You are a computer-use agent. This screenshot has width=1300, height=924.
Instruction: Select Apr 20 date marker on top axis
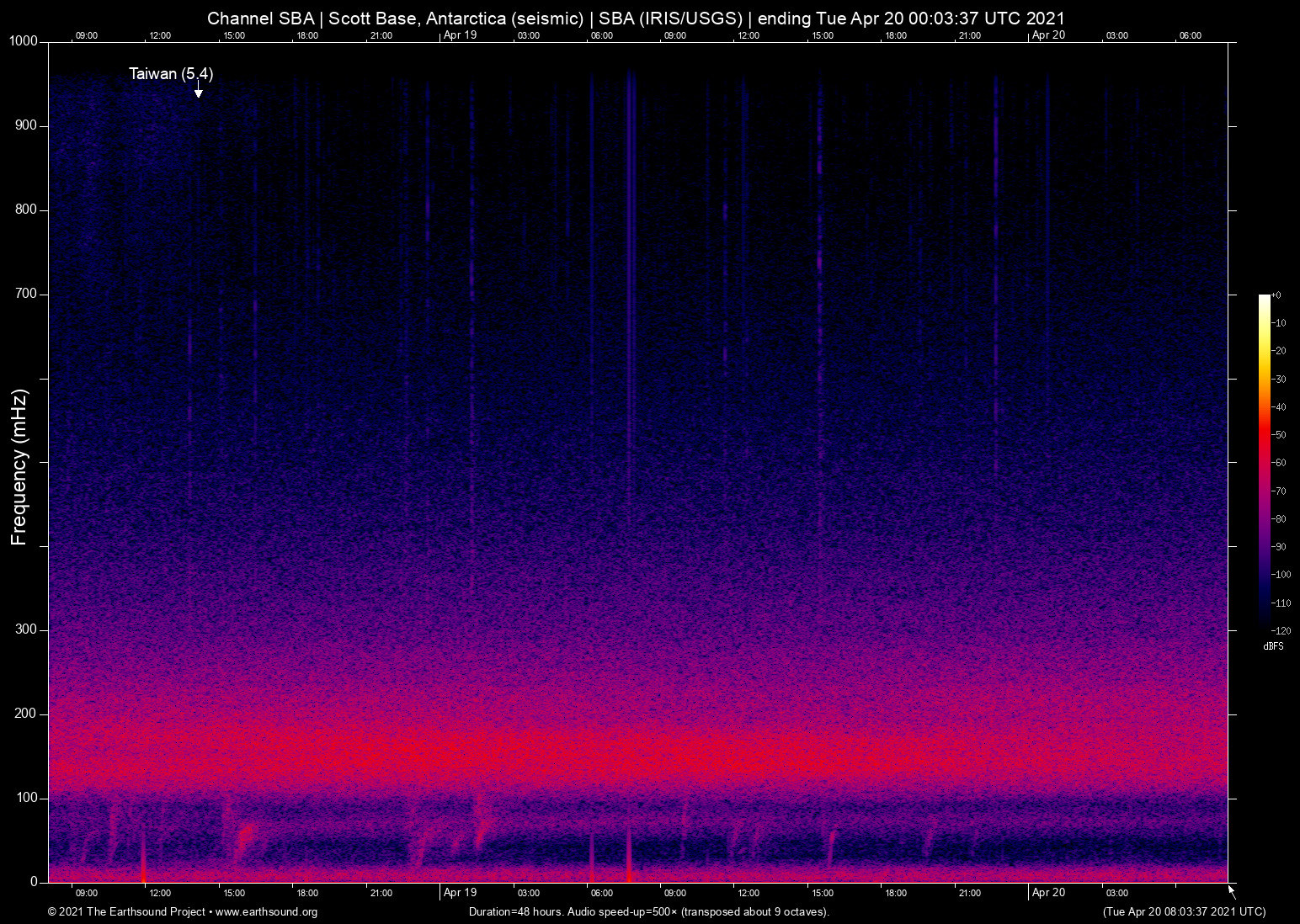[1048, 35]
